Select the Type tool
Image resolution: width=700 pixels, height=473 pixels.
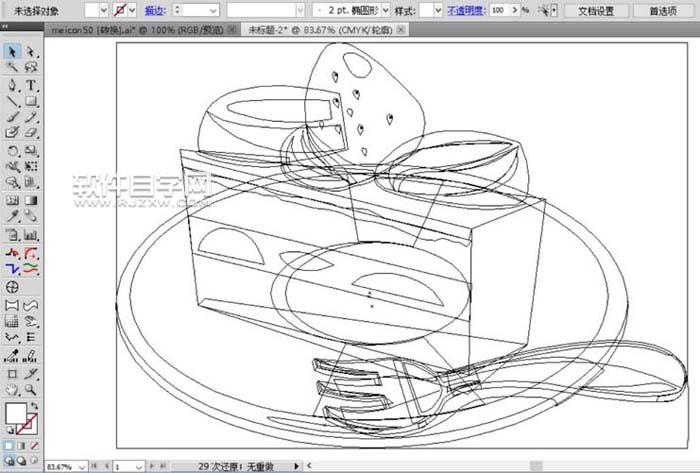pyautogui.click(x=30, y=85)
